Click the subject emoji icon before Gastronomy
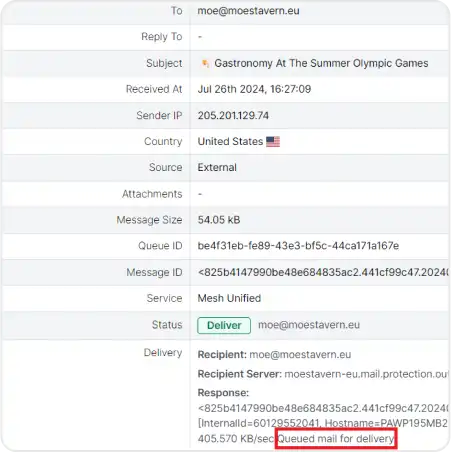Viewport: 451px width, 452px height. click(x=206, y=63)
